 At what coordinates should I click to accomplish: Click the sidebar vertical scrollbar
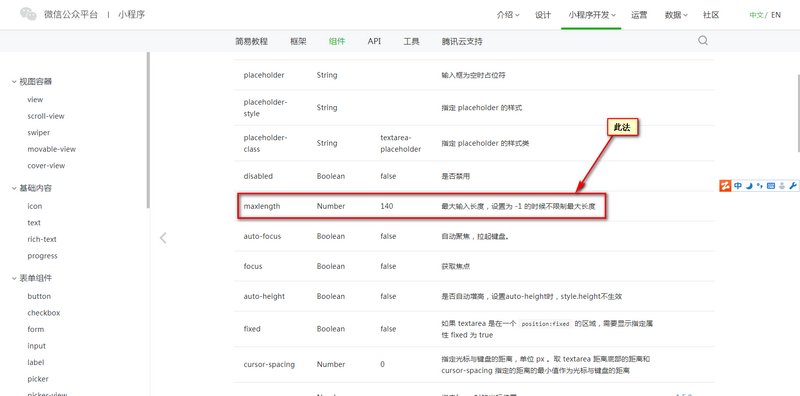[x=148, y=130]
